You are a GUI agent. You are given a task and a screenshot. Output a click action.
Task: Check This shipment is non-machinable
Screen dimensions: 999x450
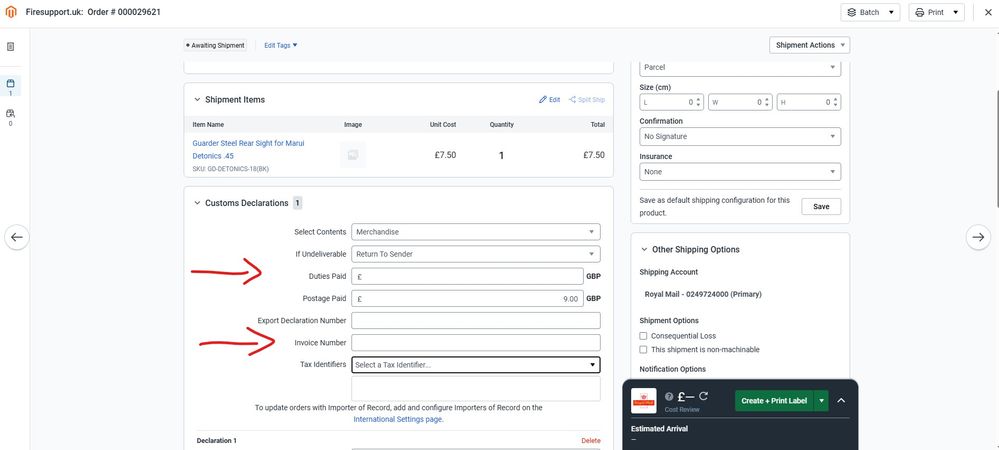pyautogui.click(x=643, y=349)
